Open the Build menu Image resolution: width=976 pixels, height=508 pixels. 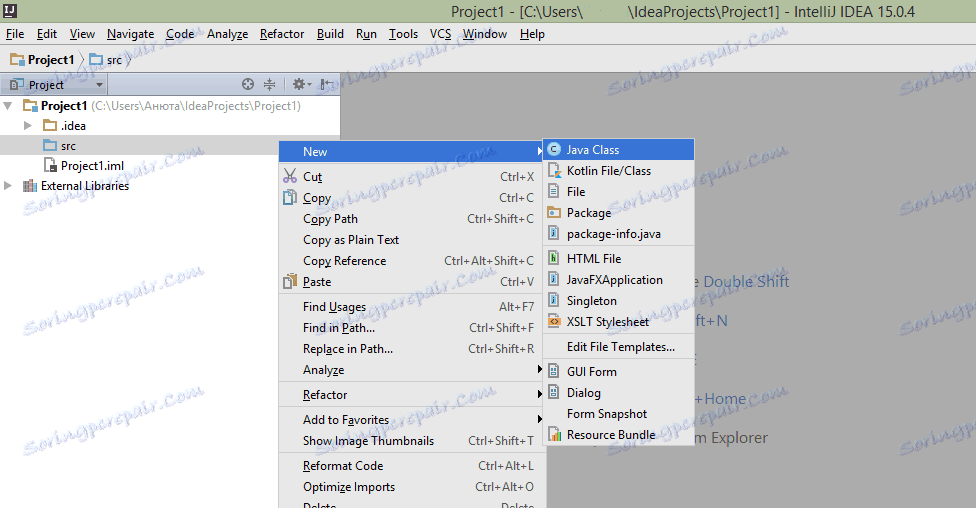point(330,34)
